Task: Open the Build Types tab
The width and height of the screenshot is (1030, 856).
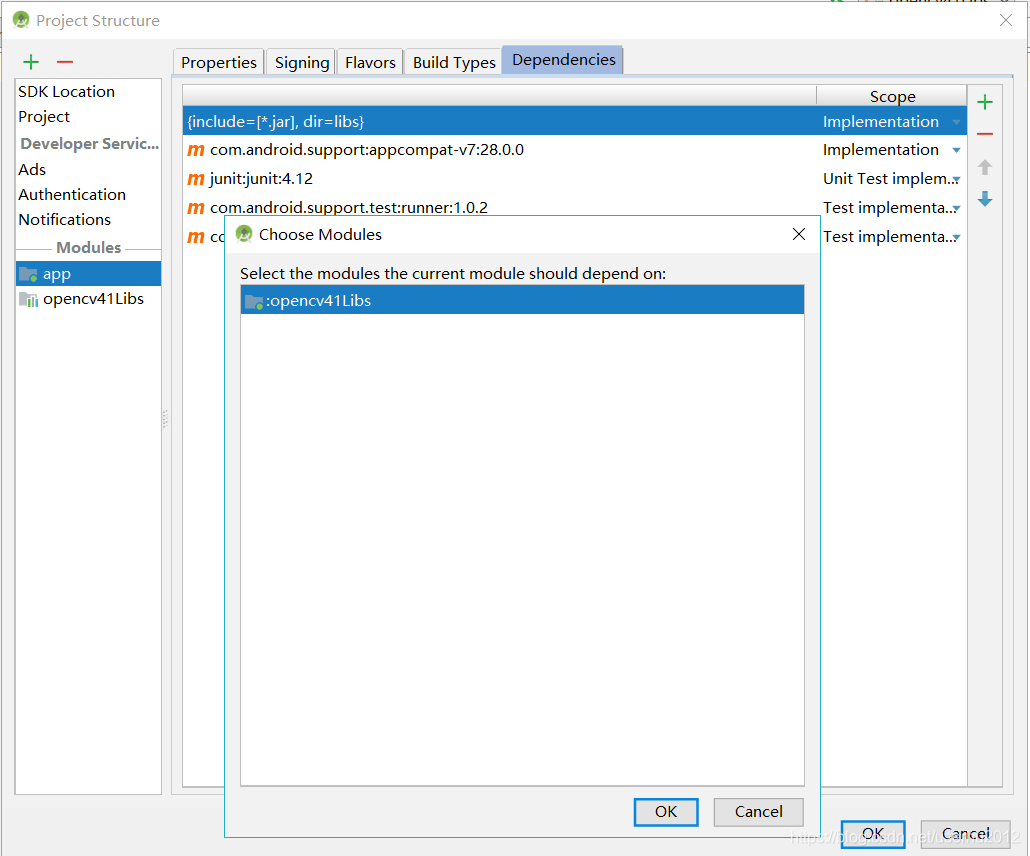Action: [454, 62]
